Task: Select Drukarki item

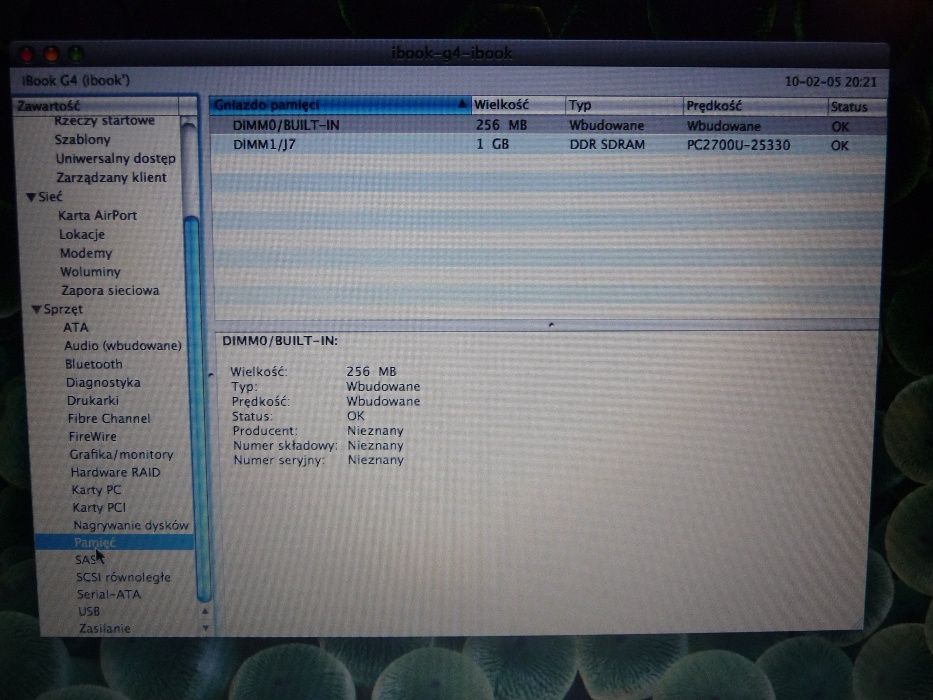Action: click(x=93, y=401)
